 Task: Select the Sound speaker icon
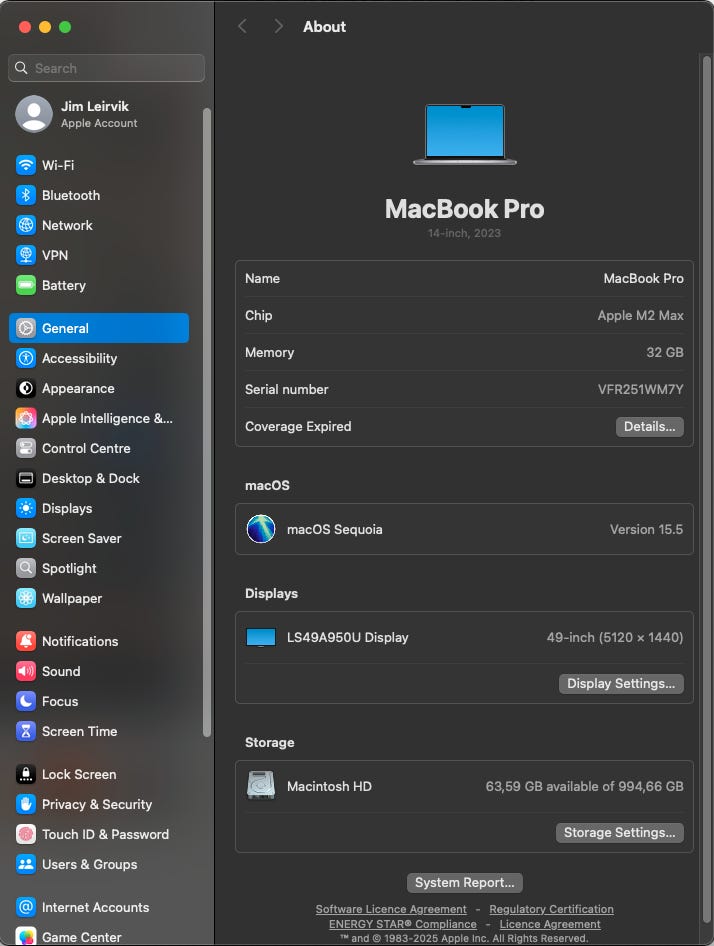25,671
